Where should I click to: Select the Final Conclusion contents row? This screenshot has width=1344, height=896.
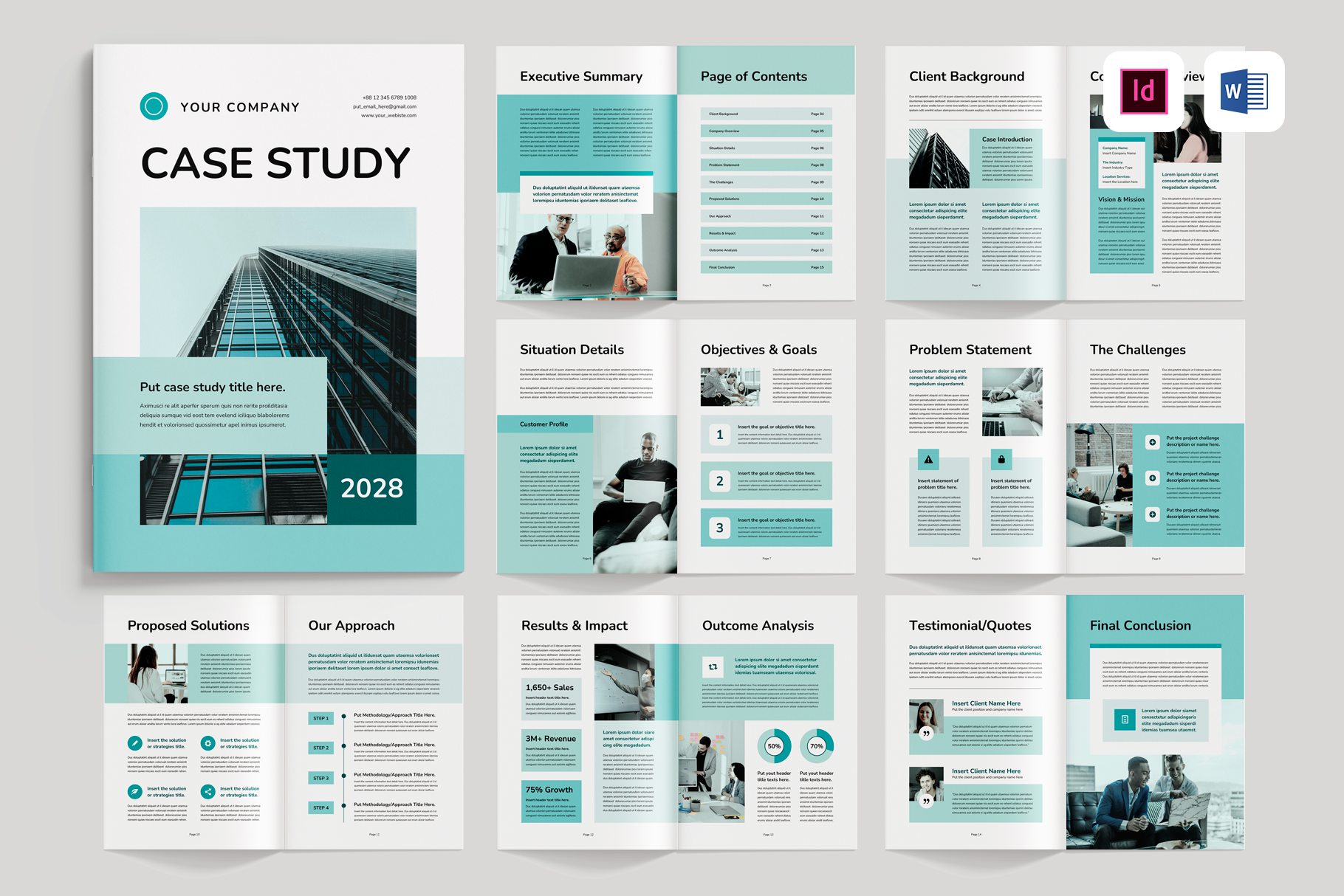766,267
